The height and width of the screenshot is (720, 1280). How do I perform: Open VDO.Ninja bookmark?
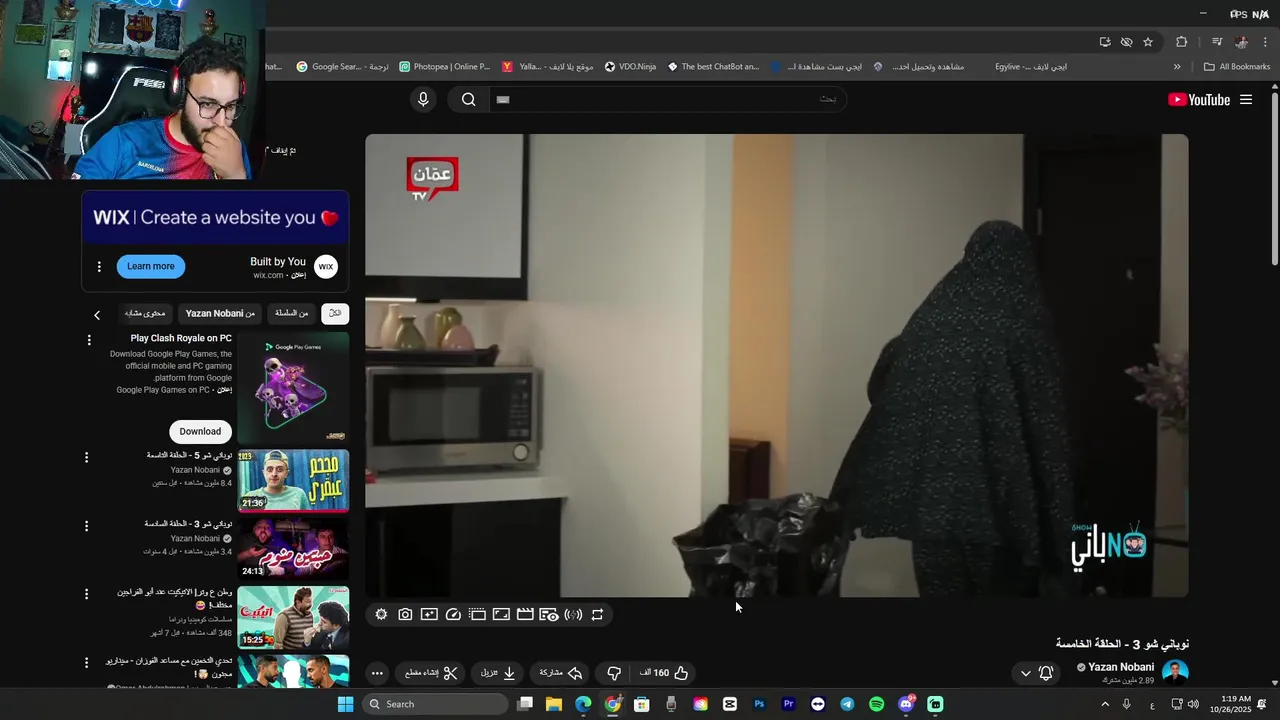630,67
